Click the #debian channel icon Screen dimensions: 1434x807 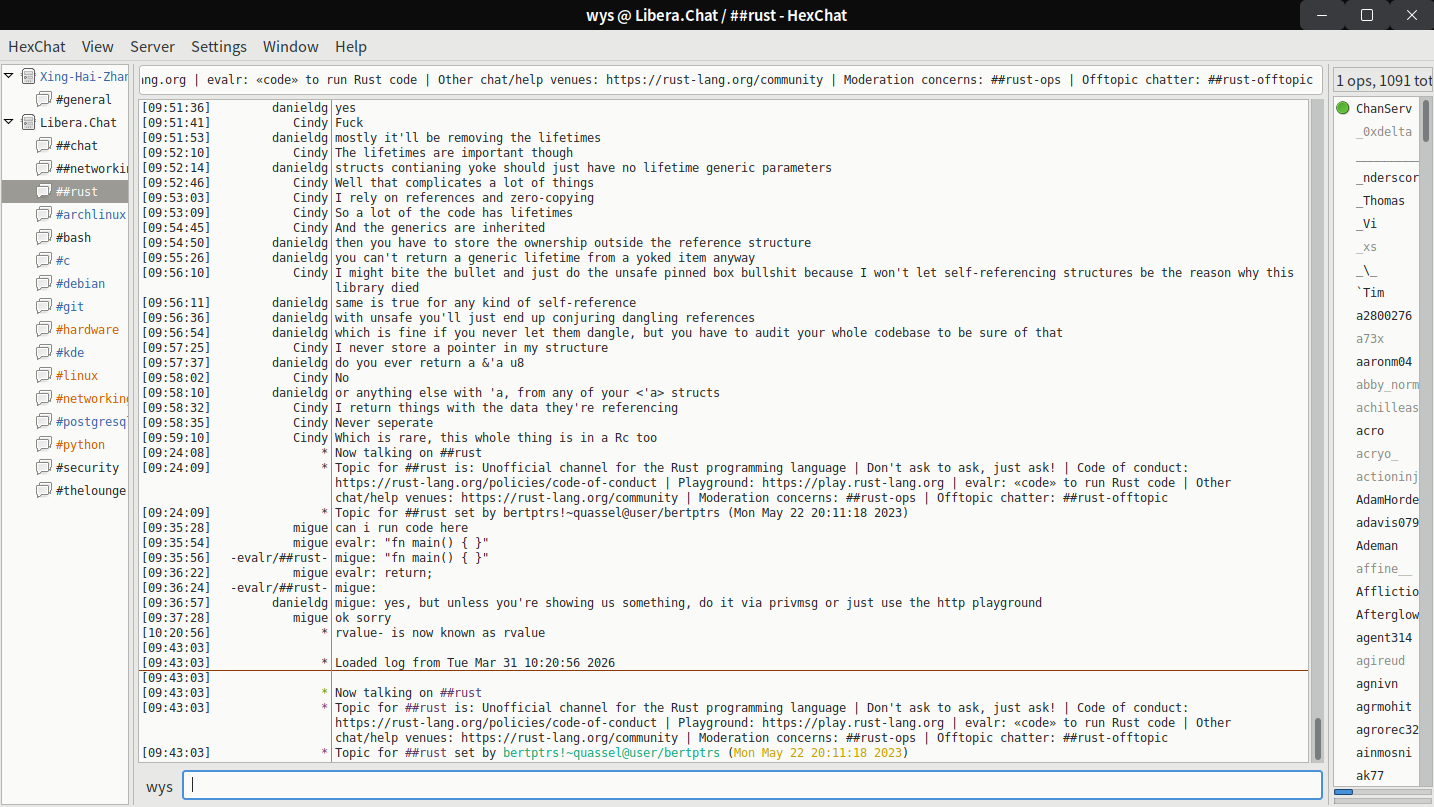pyautogui.click(x=44, y=283)
